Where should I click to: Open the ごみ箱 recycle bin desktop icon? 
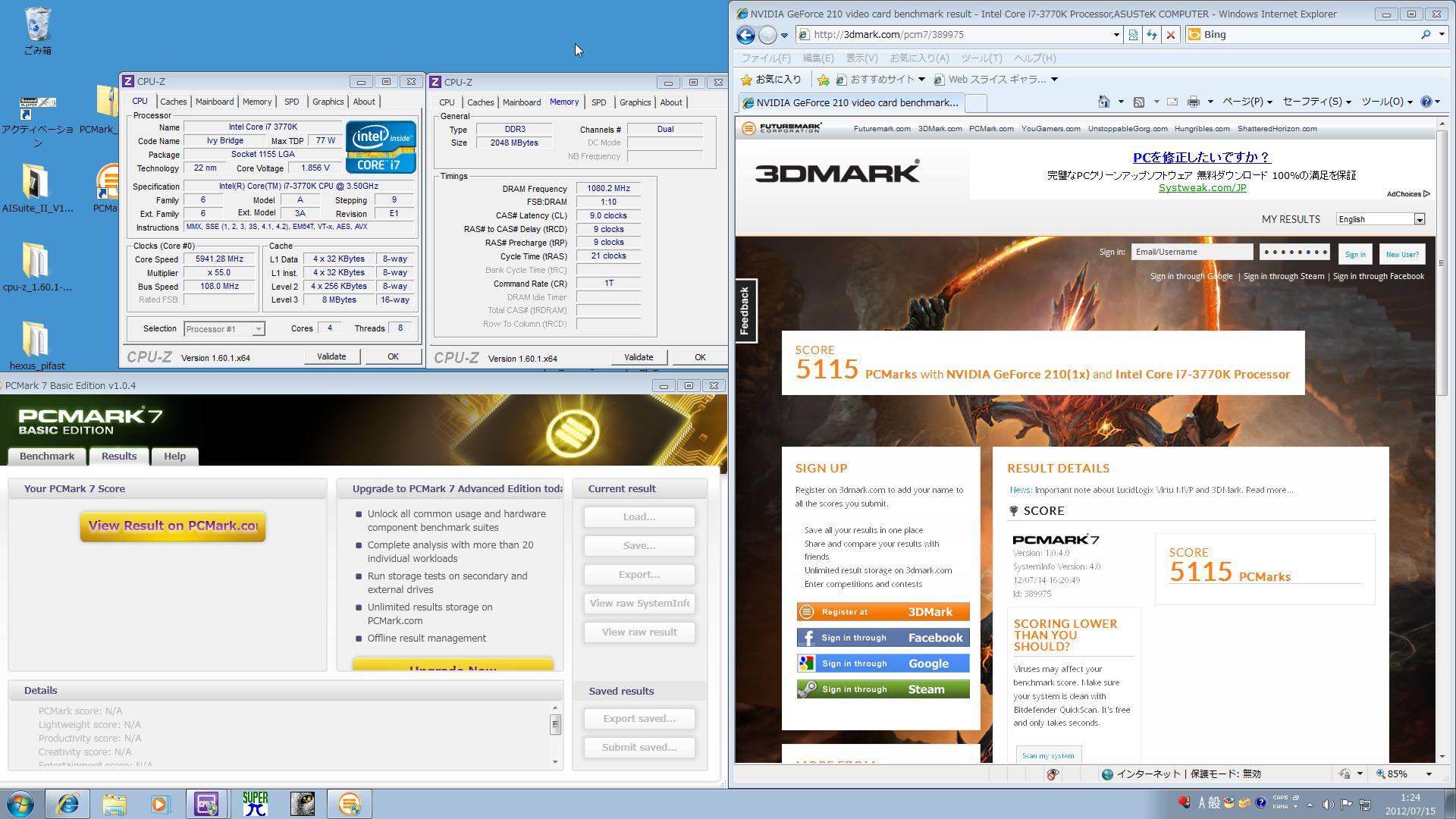37,32
